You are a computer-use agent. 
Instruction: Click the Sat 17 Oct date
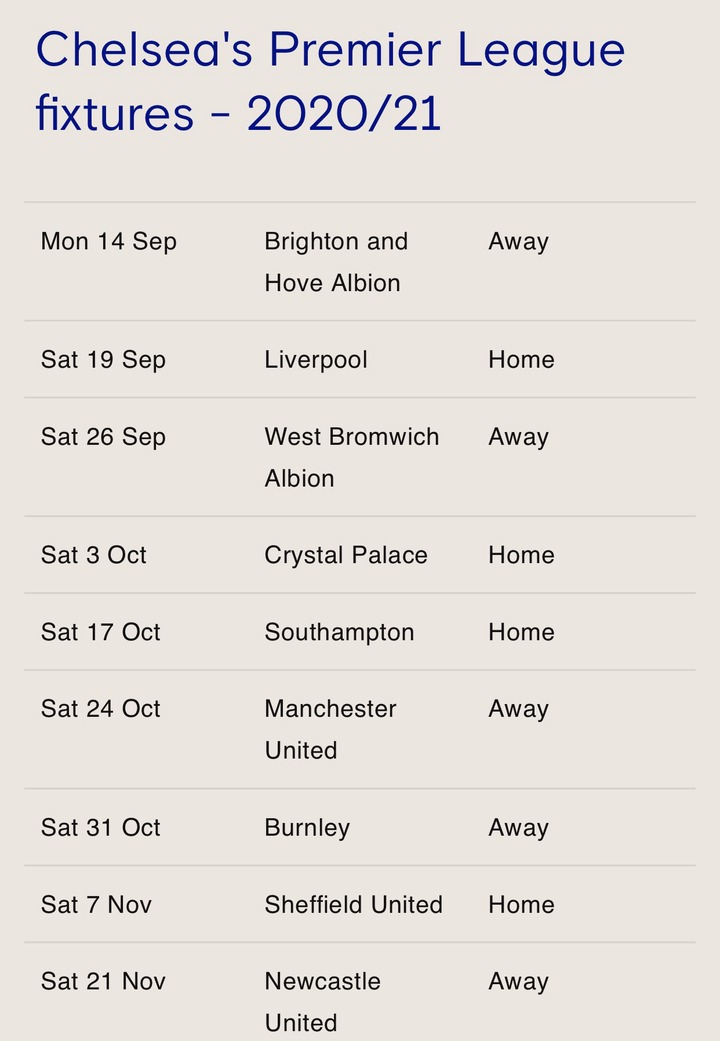tap(101, 632)
